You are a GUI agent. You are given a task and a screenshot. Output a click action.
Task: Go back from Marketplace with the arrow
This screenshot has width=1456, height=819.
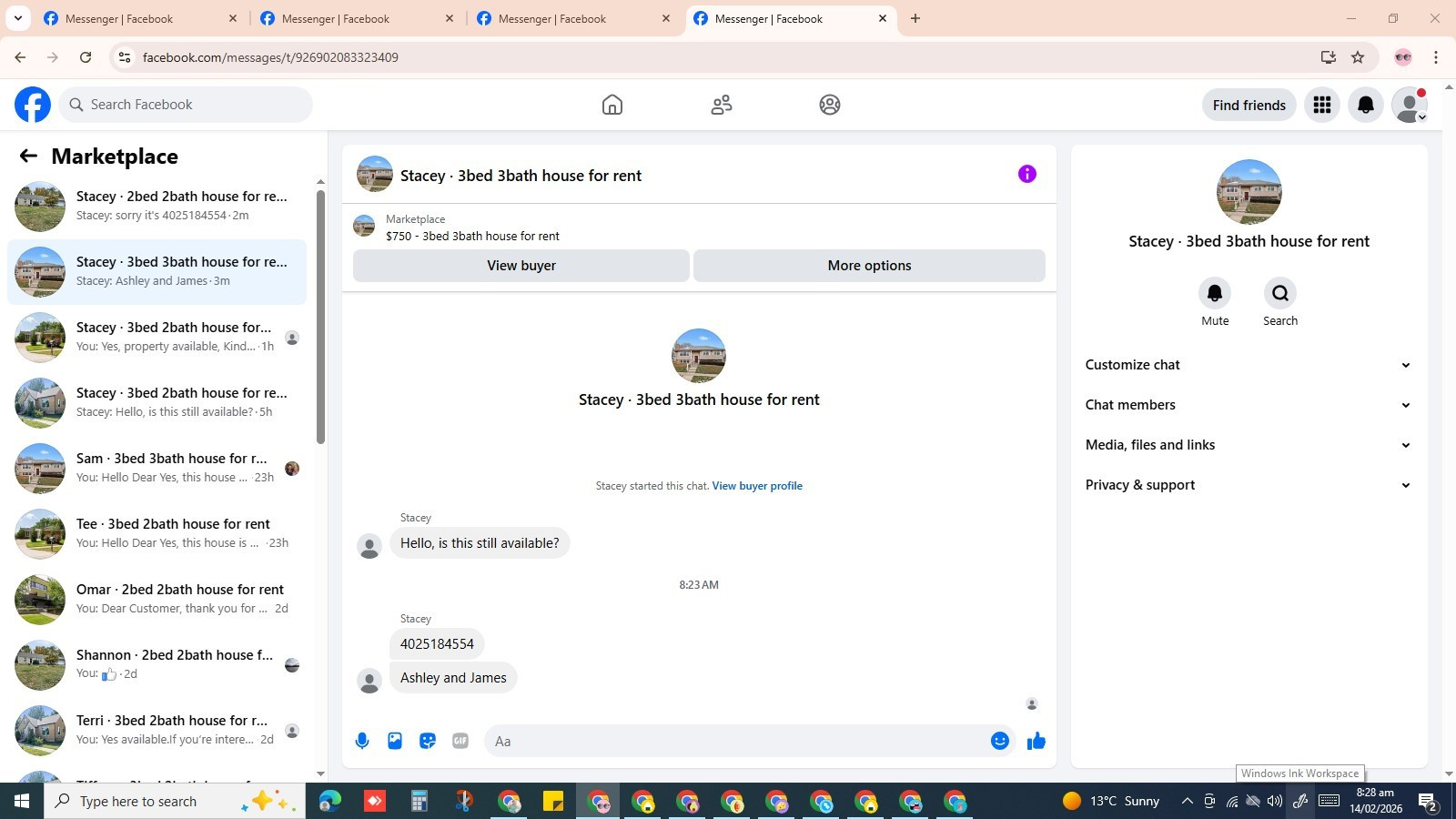pos(28,156)
